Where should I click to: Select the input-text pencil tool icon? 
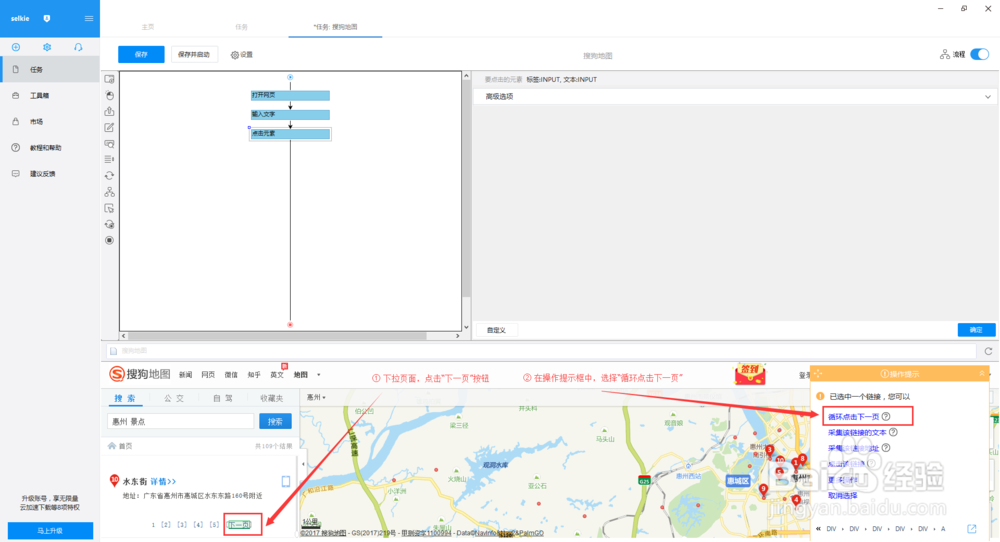pyautogui.click(x=110, y=128)
